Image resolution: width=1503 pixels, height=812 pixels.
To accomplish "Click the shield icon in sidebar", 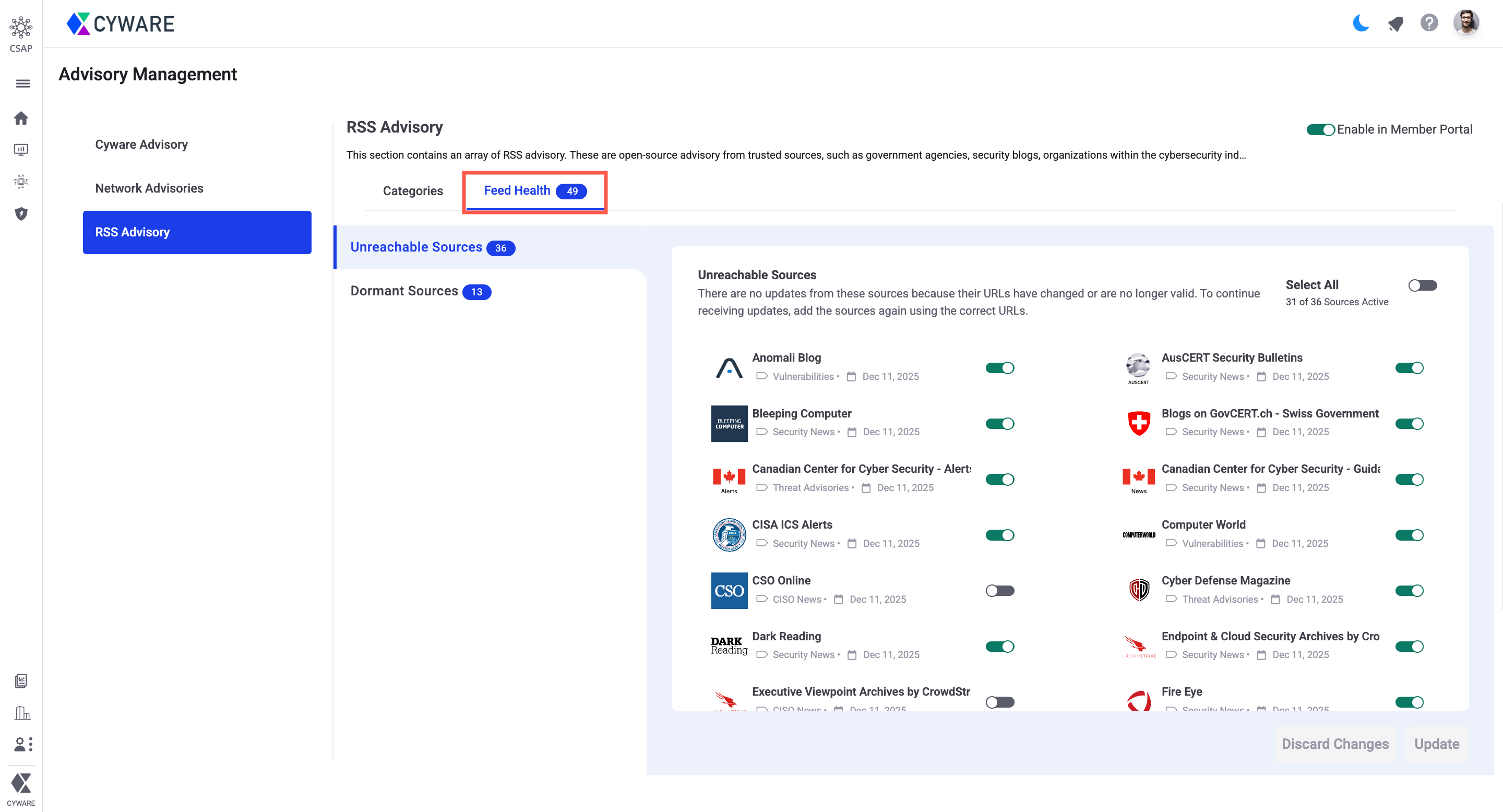I will click(21, 213).
